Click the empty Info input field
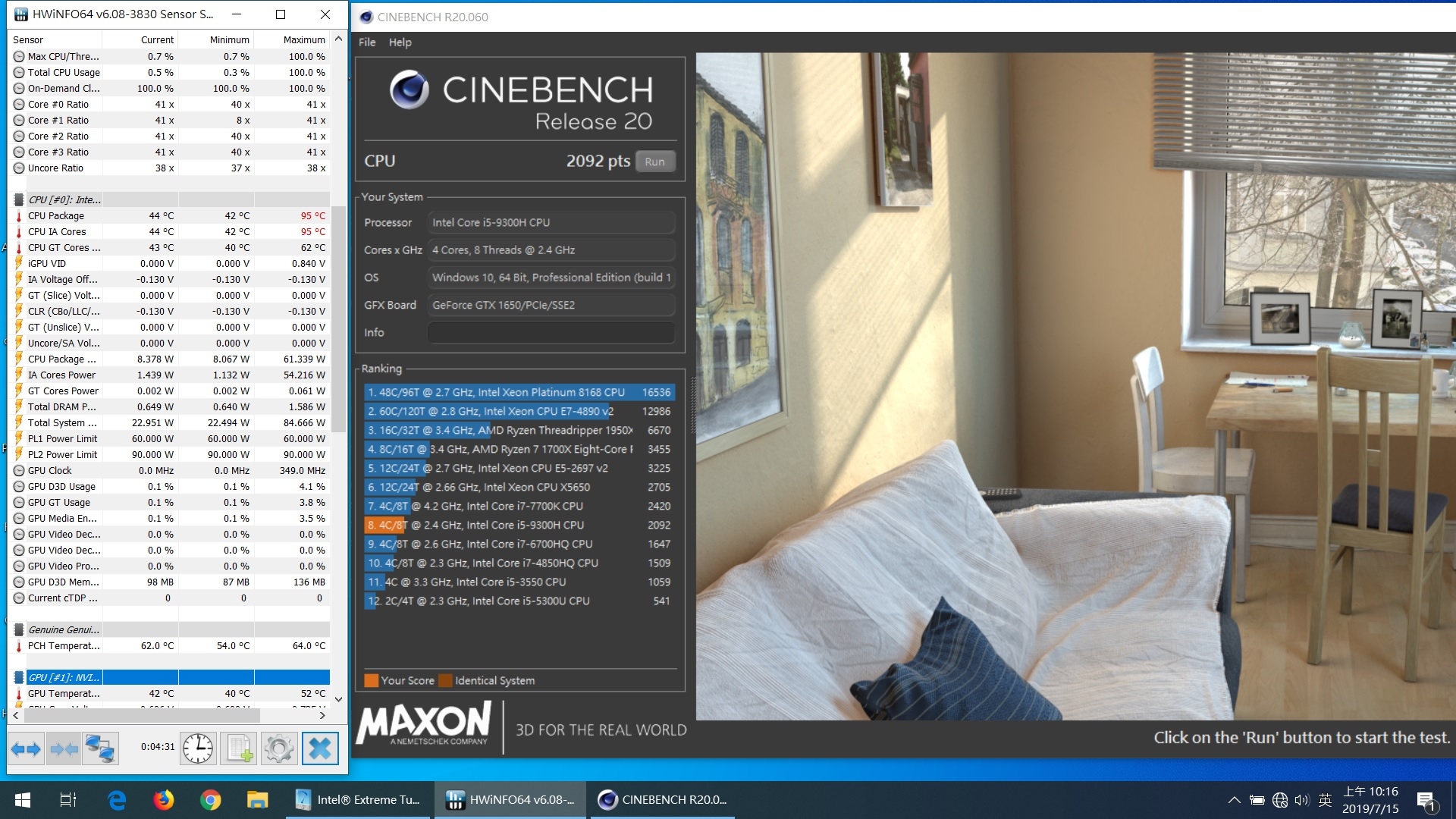Viewport: 1456px width, 819px height. 551,332
